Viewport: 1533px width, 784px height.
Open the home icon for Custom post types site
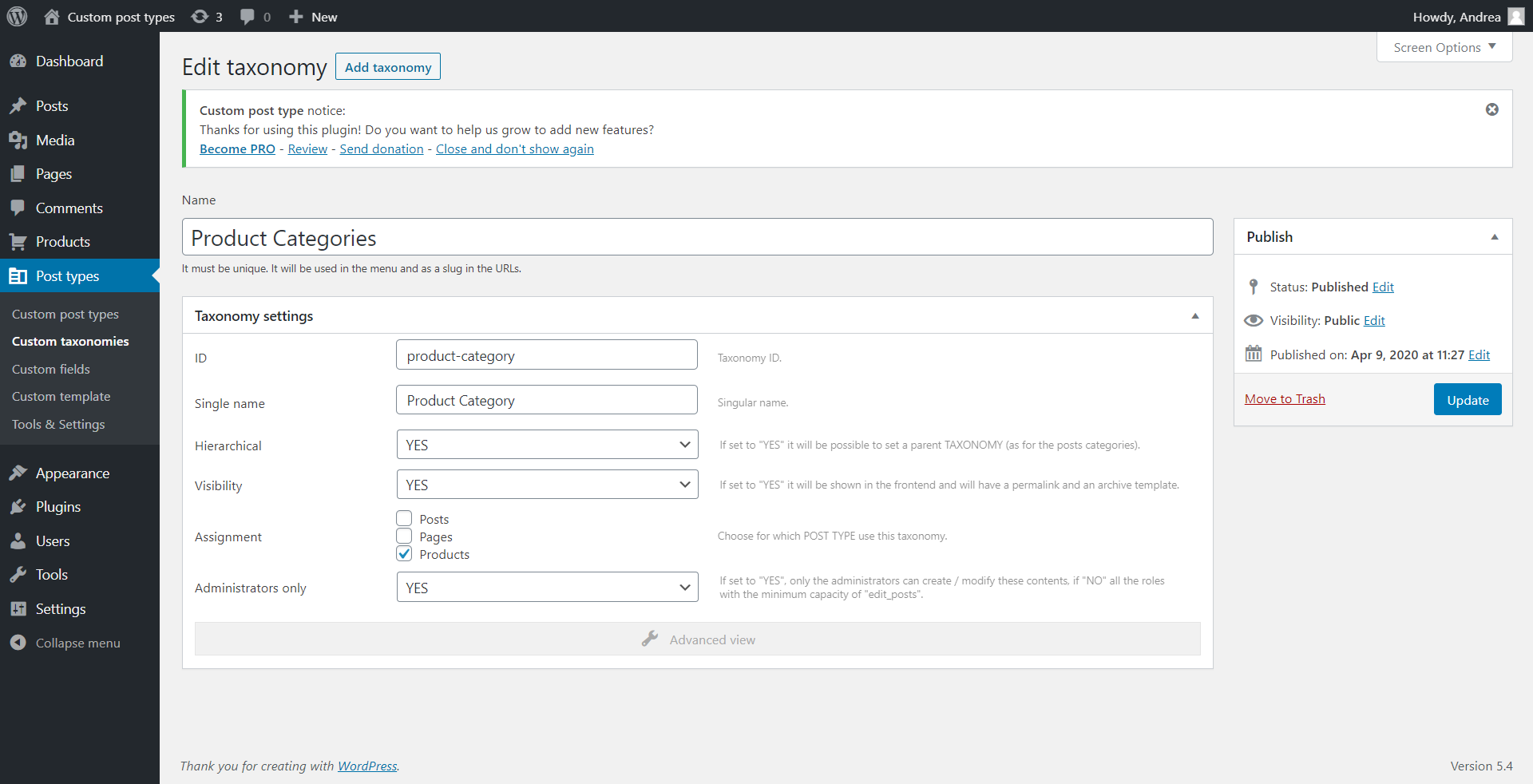tap(52, 16)
